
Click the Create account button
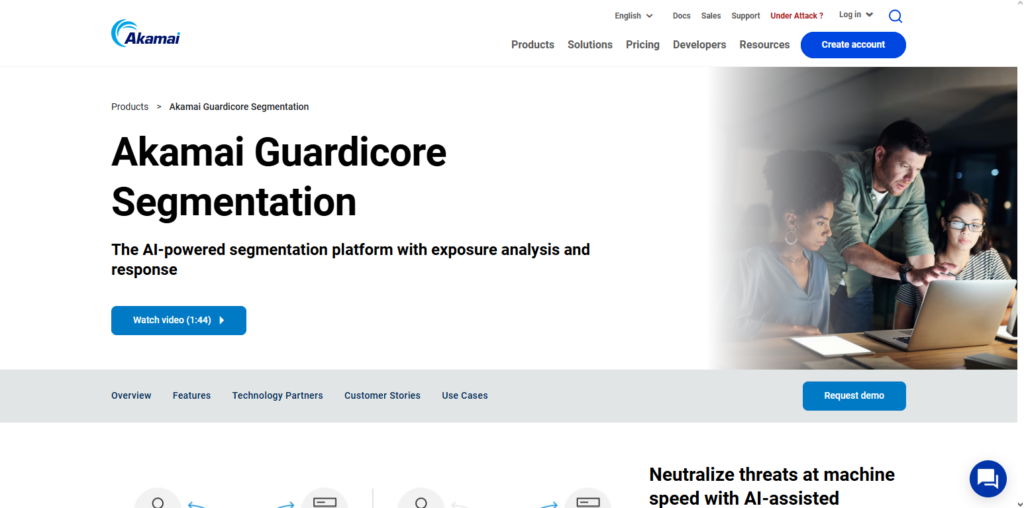click(x=853, y=45)
